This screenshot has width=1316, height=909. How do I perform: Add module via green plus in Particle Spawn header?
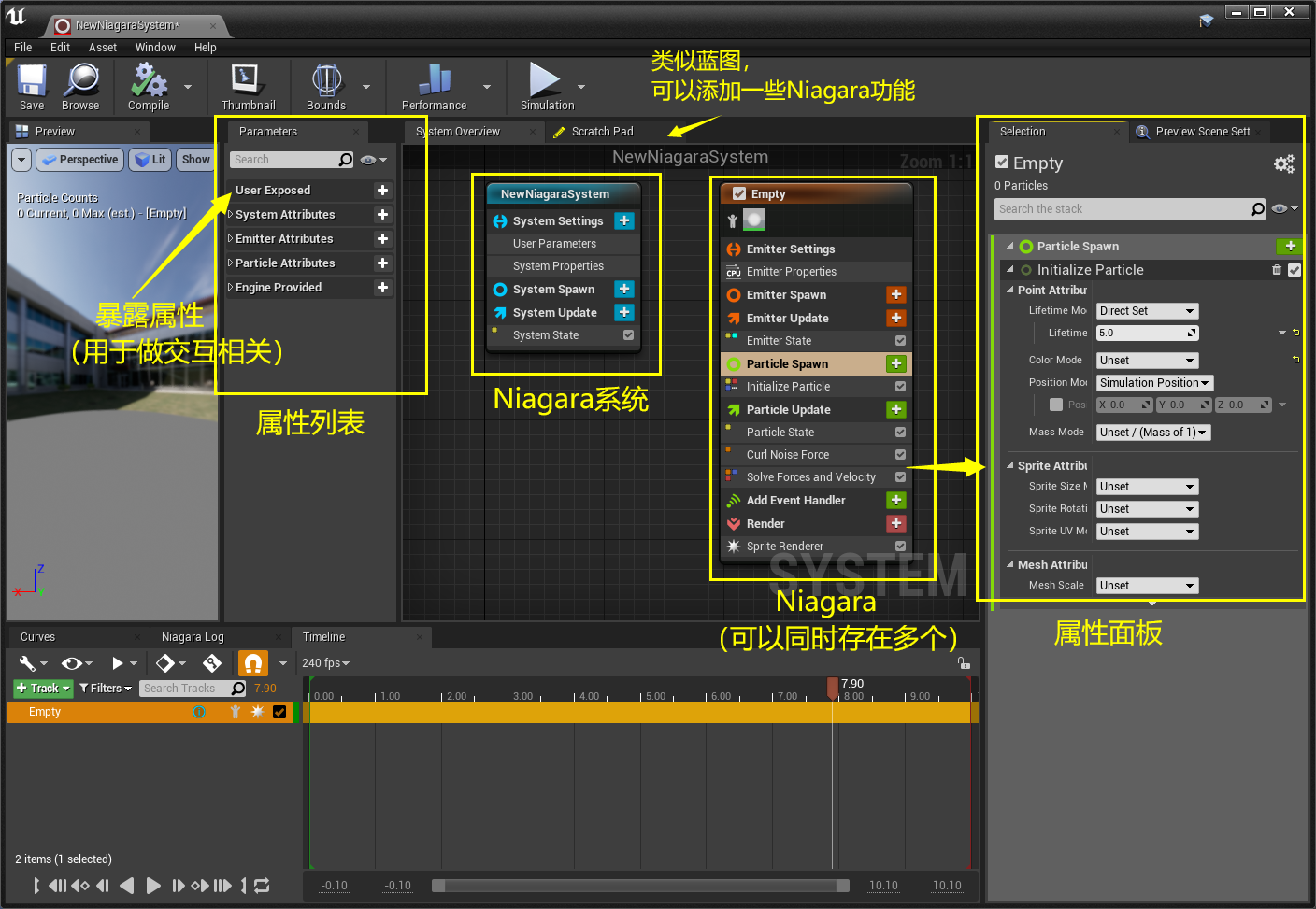coord(1290,247)
